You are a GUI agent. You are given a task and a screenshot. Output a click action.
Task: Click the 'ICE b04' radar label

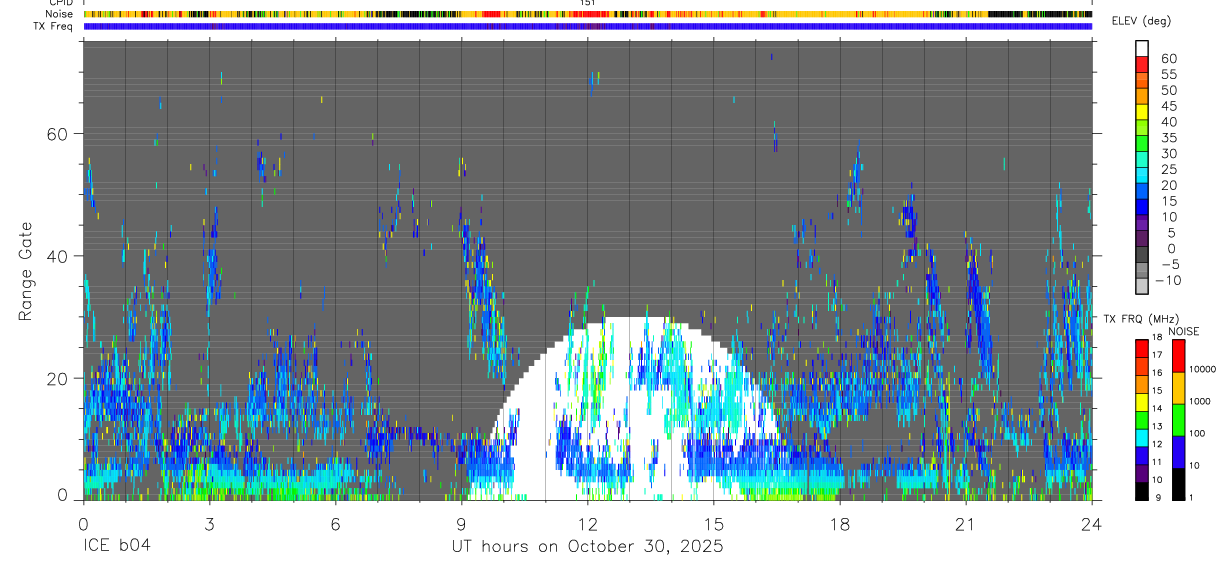coord(117,547)
